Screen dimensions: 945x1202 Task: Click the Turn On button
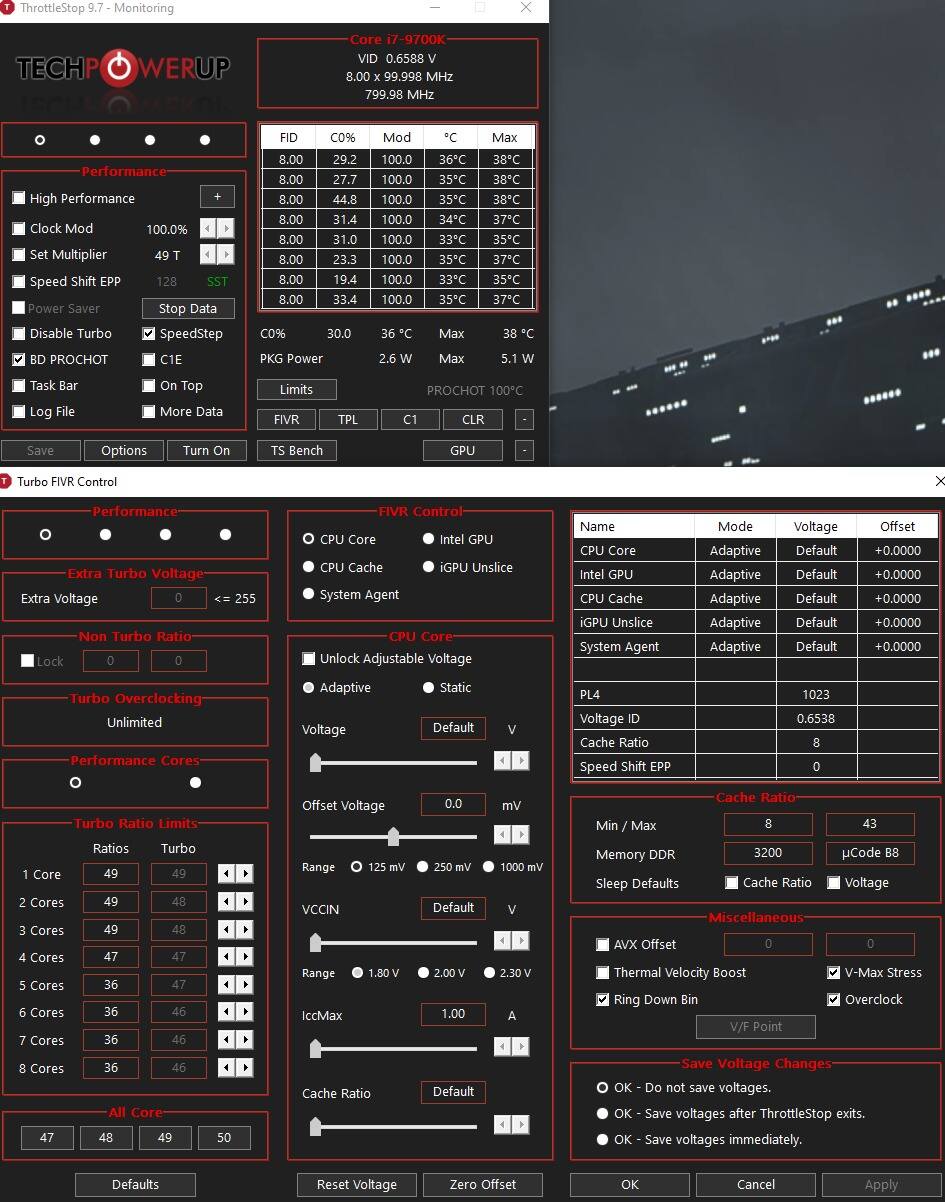click(x=206, y=450)
